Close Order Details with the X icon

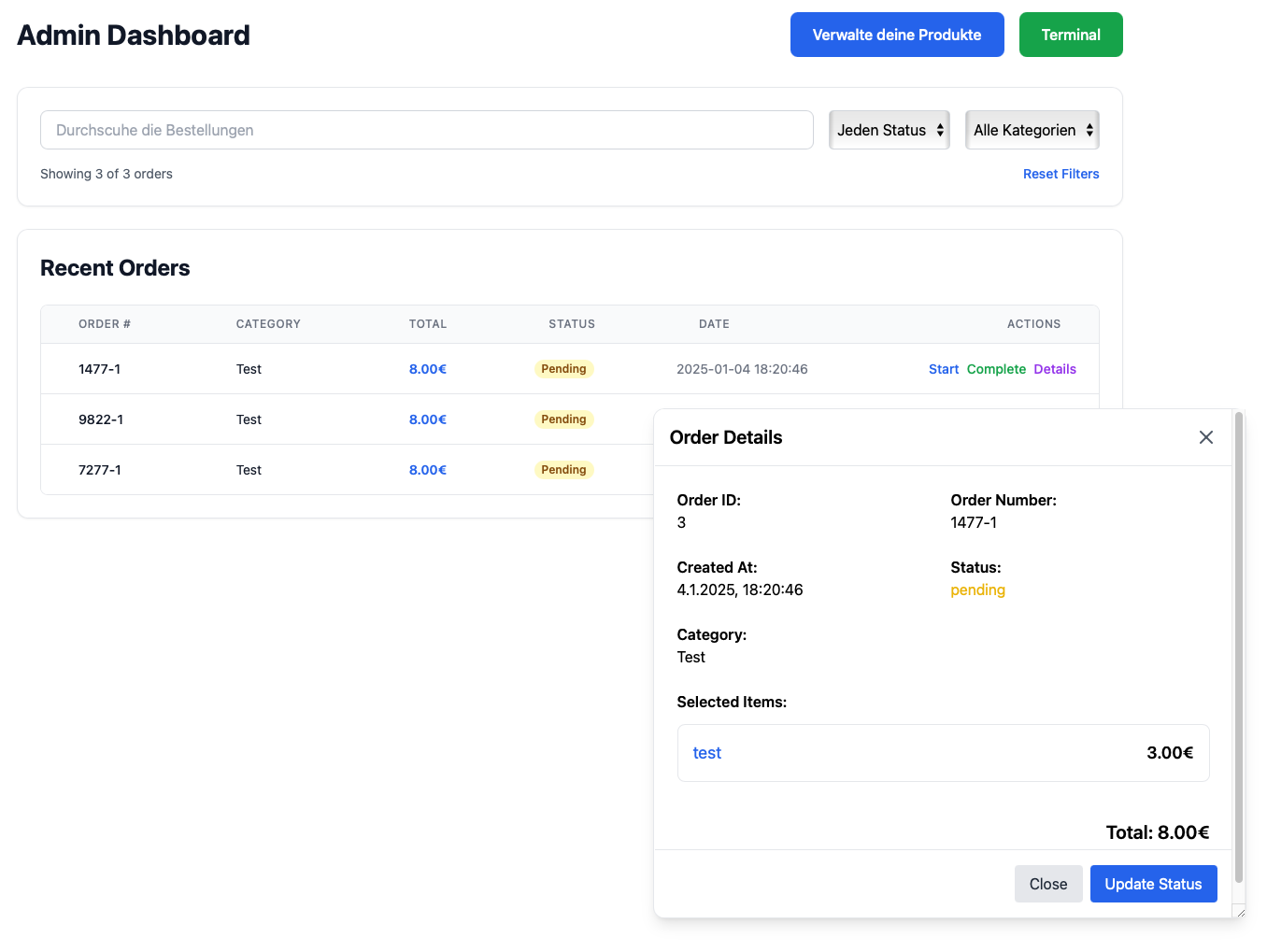(1206, 437)
